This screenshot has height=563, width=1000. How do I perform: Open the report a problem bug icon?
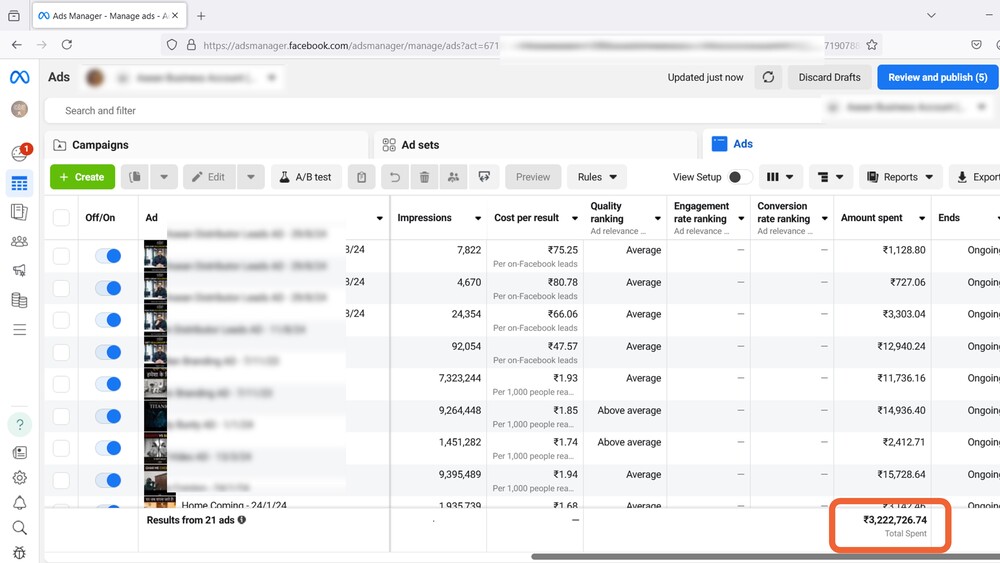click(x=19, y=552)
